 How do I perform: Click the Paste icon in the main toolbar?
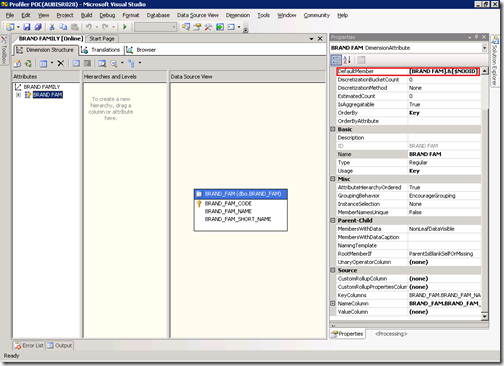(x=75, y=27)
